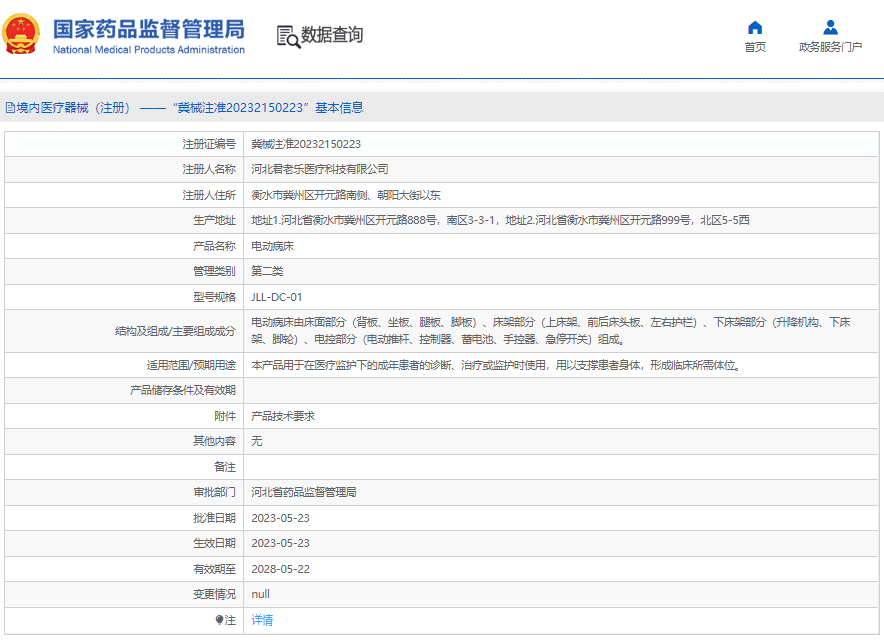Viewport: 884px width, 643px height.
Task: Click the 产品名称 row label
Action: pyautogui.click(x=214, y=246)
